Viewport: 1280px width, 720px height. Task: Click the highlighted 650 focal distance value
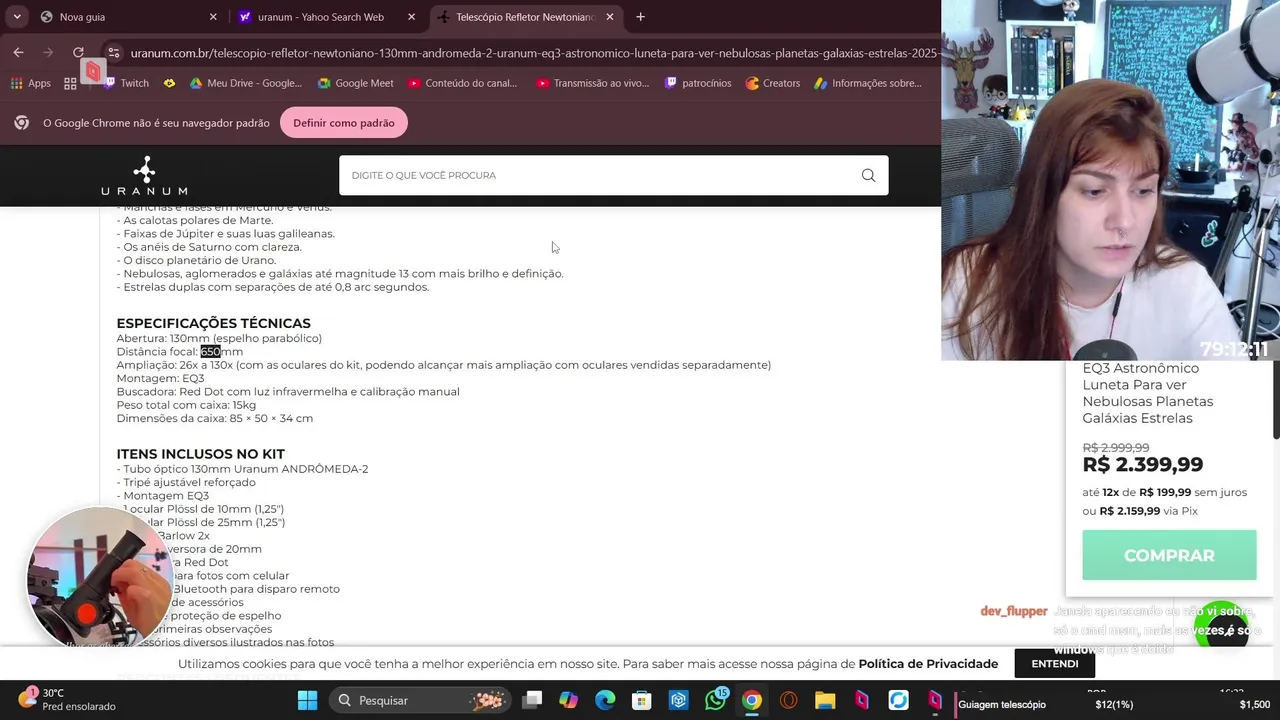pos(210,352)
